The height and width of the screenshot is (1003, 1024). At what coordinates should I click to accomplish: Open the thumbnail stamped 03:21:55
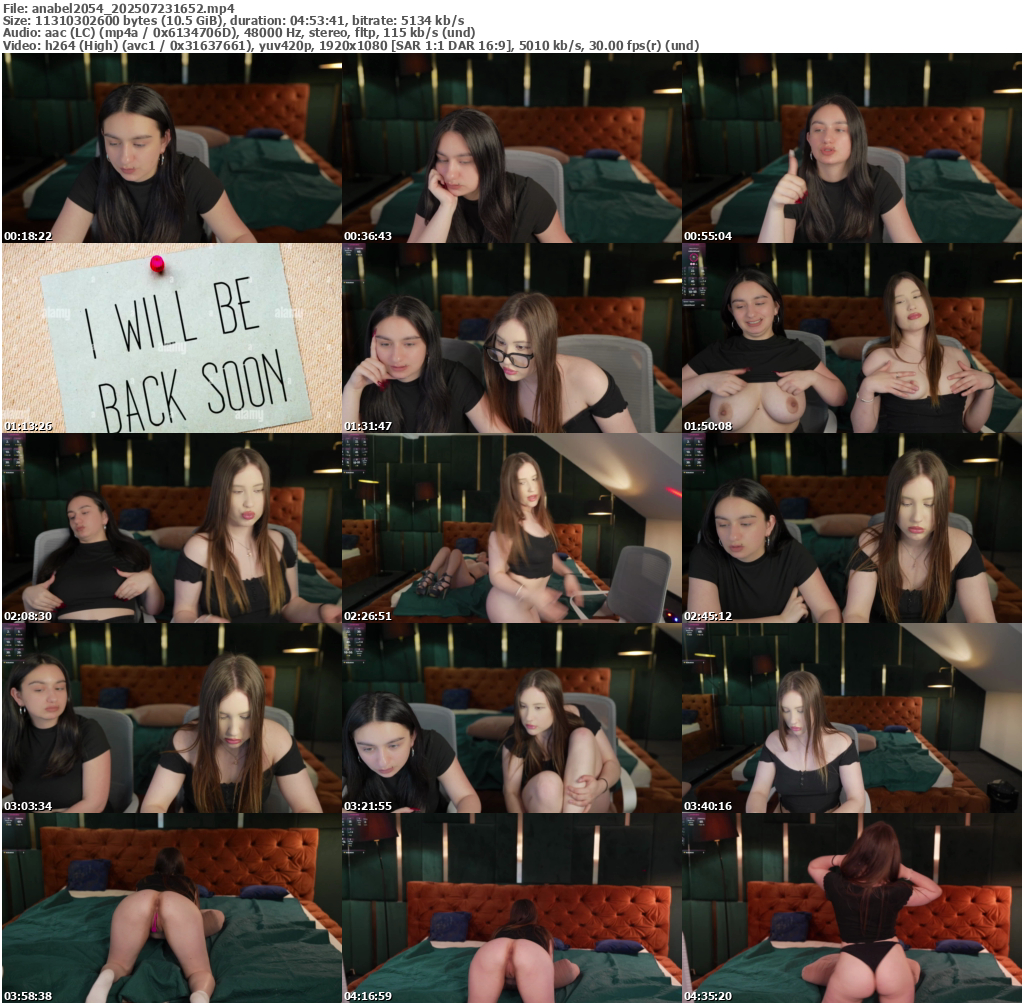(512, 718)
